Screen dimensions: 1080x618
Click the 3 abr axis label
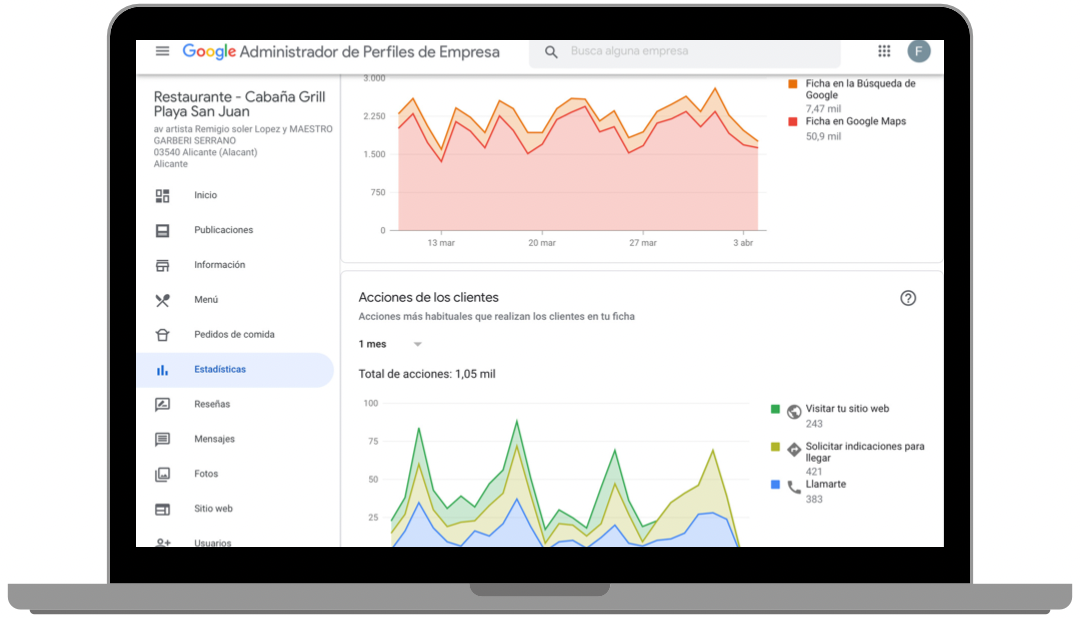pyautogui.click(x=743, y=243)
